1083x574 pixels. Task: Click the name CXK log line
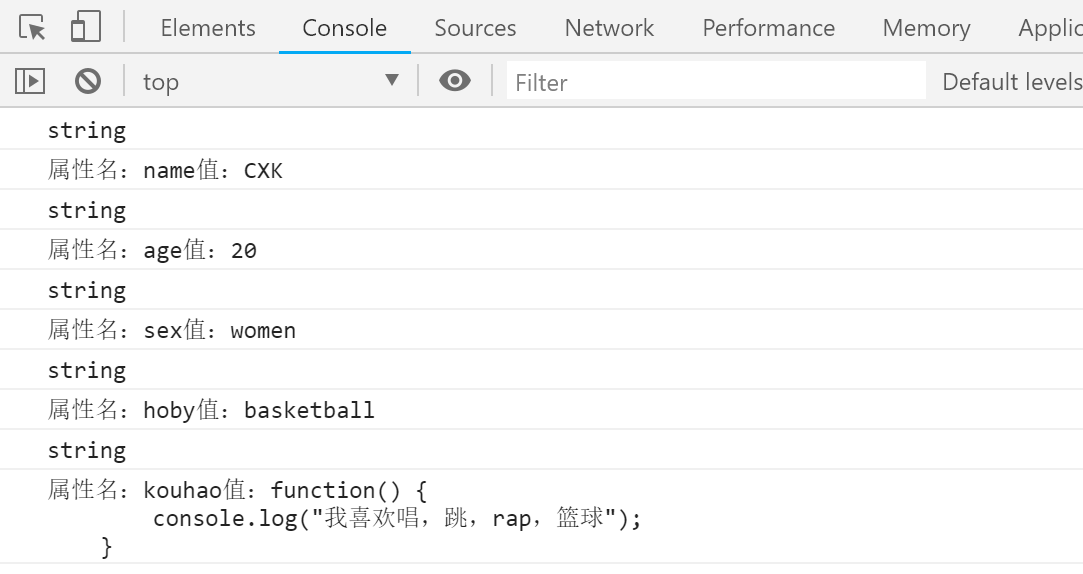[x=166, y=170]
